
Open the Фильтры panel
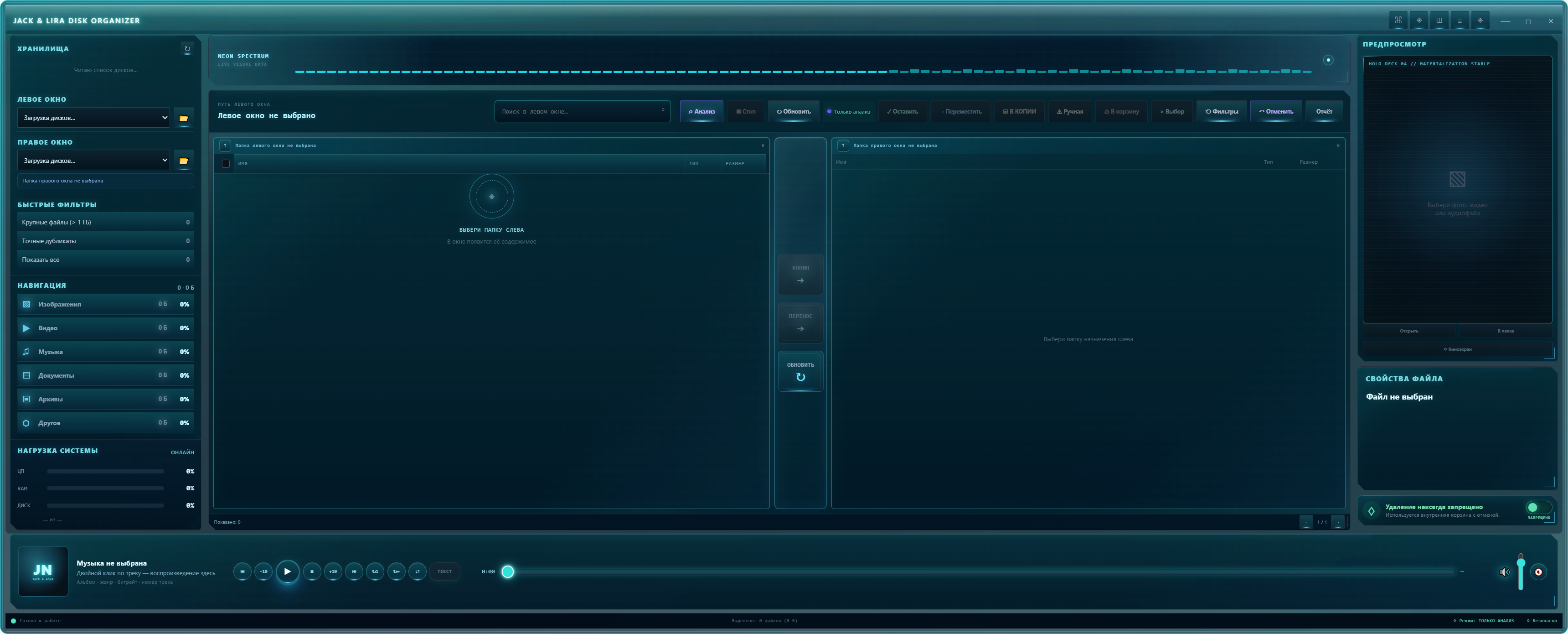pyautogui.click(x=1222, y=111)
